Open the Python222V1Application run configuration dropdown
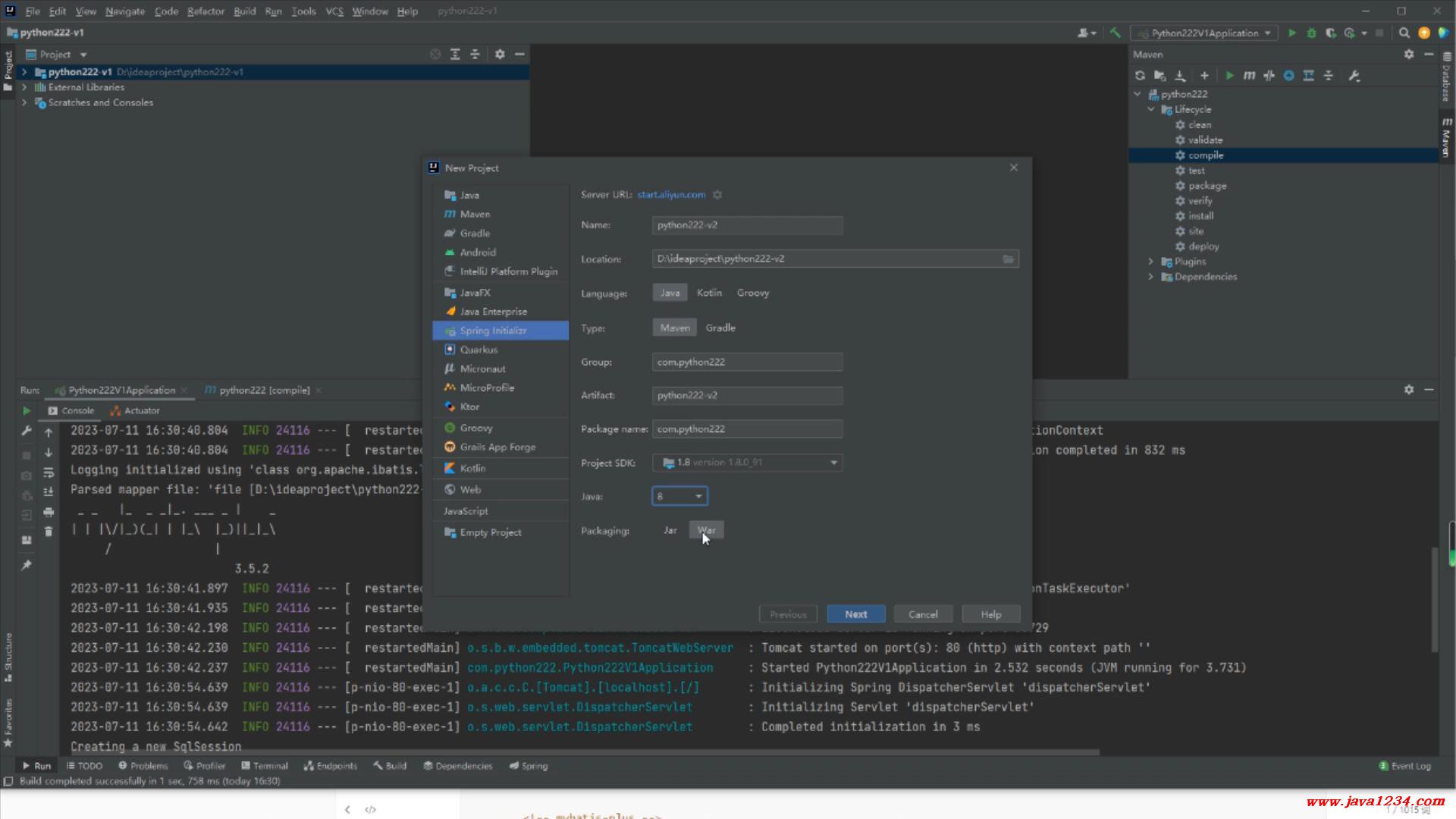 click(1204, 33)
